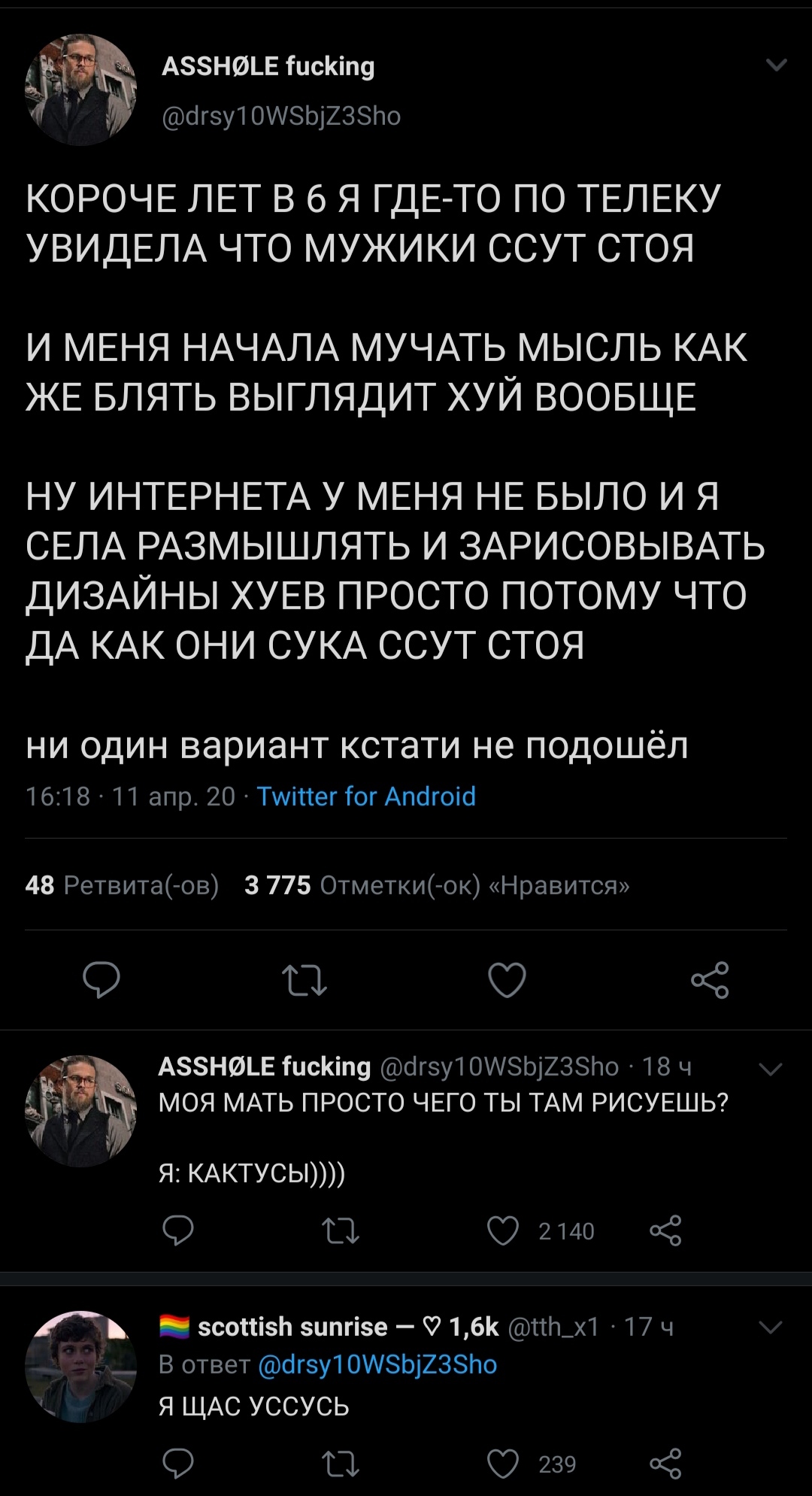Like the tweet with 2 140 likes

tap(503, 1231)
